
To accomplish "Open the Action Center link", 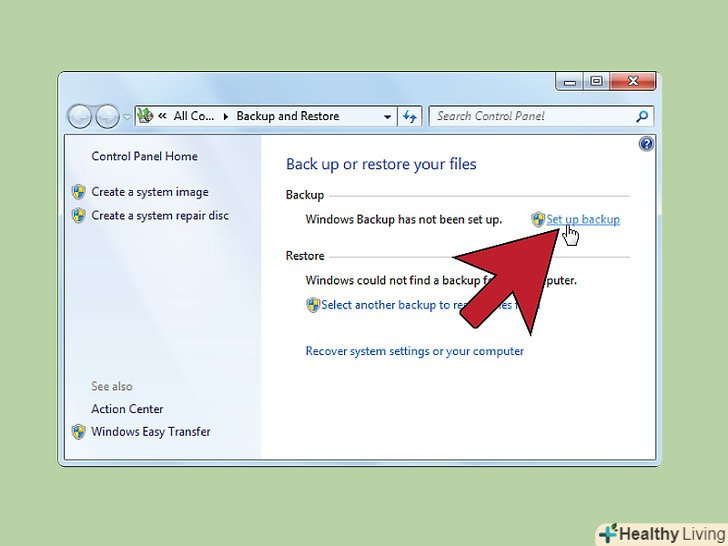I will click(127, 409).
